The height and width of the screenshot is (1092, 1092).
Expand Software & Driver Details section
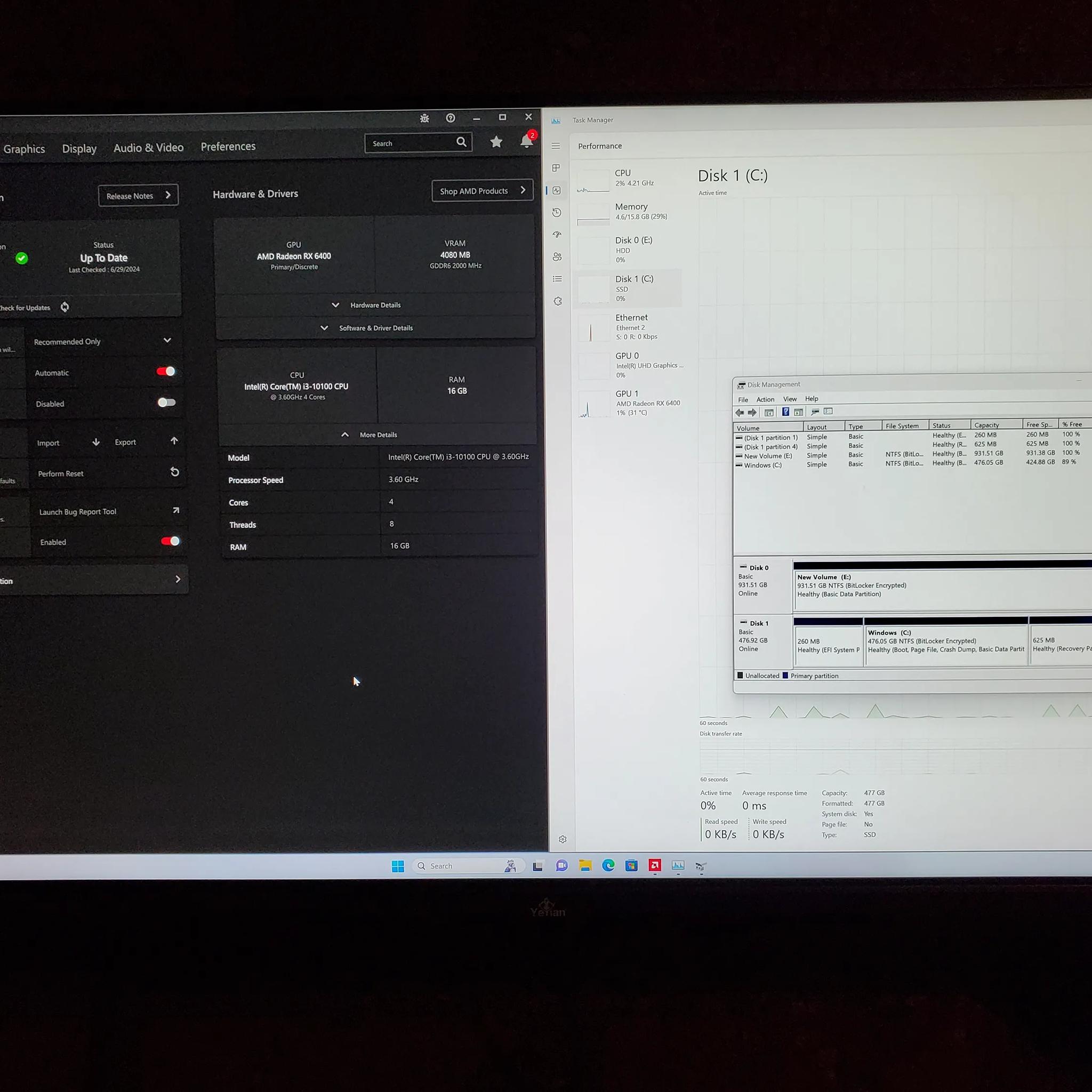coord(367,328)
